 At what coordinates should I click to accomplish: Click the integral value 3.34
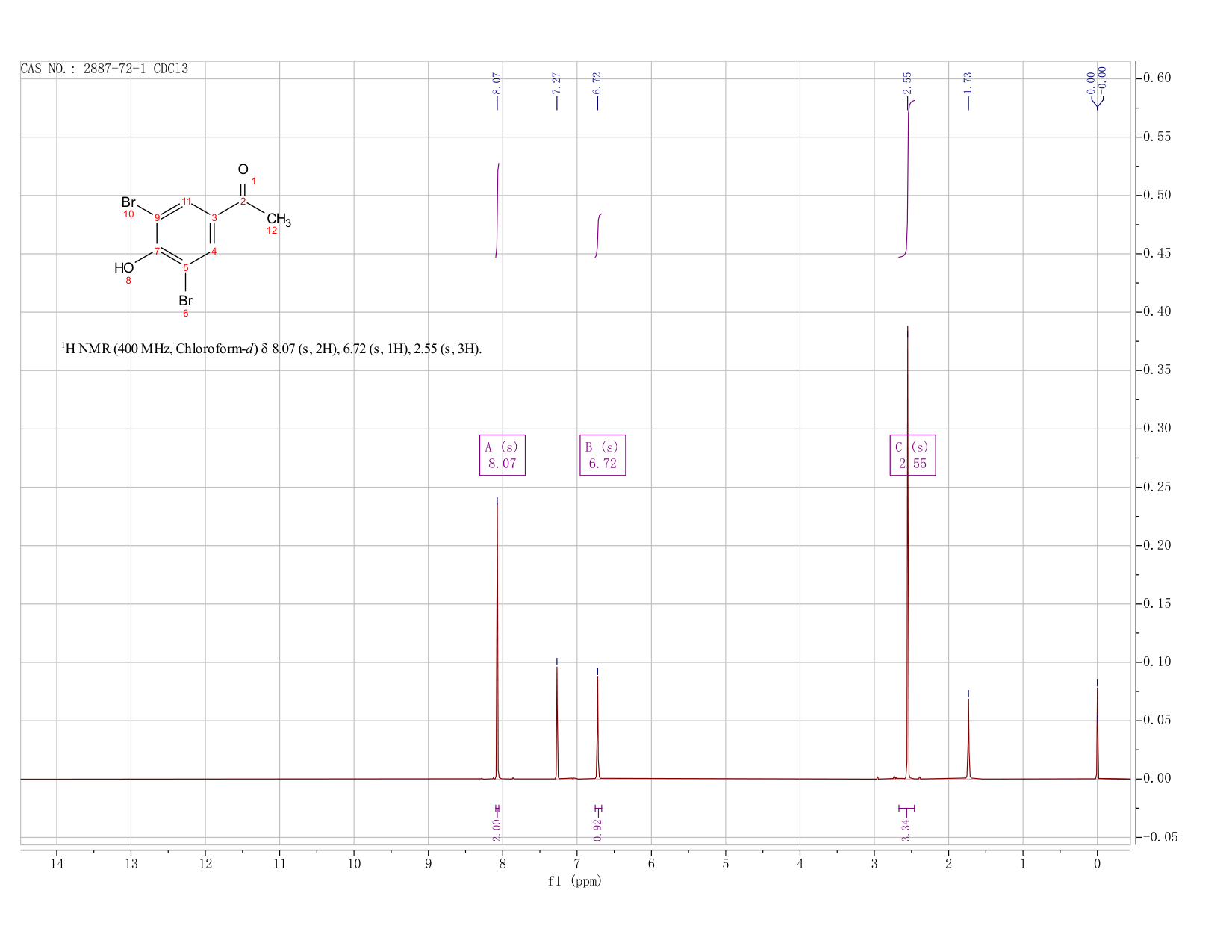(906, 830)
